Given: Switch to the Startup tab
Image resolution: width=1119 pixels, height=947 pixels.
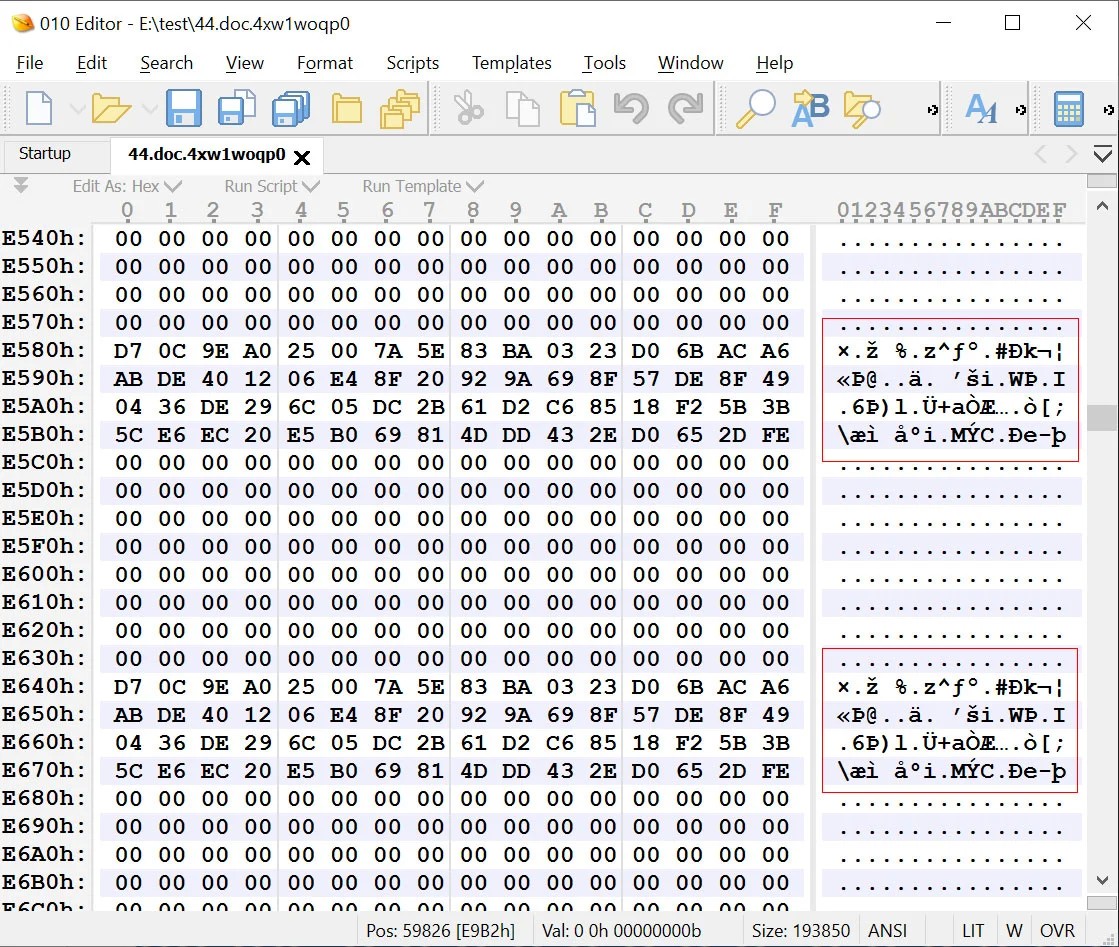Looking at the screenshot, I should coord(45,154).
